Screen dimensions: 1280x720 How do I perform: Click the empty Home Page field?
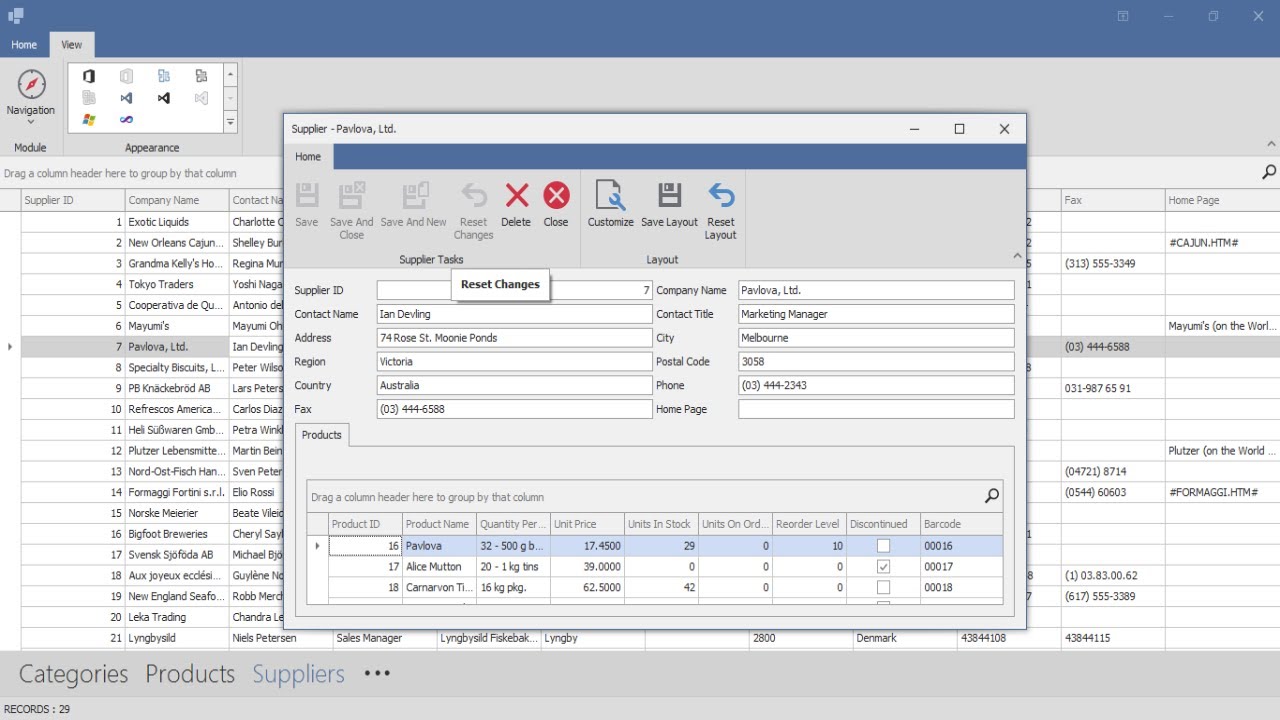[876, 409]
